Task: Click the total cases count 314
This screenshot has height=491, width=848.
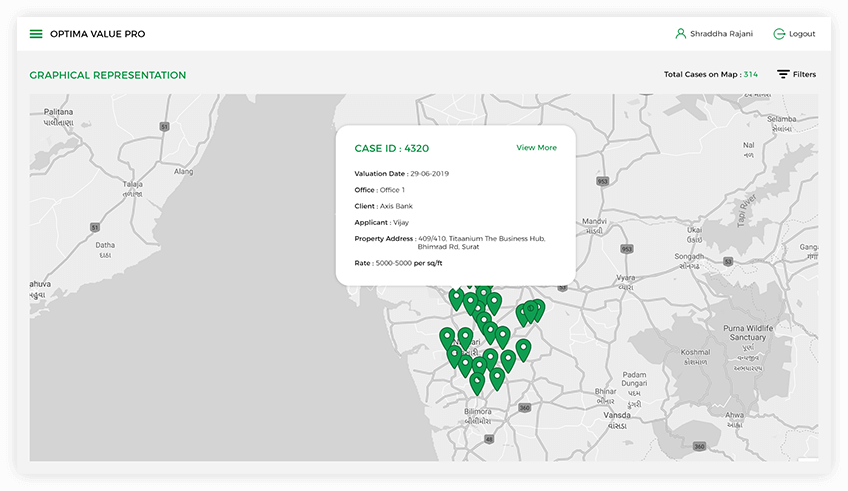Action: pos(750,75)
